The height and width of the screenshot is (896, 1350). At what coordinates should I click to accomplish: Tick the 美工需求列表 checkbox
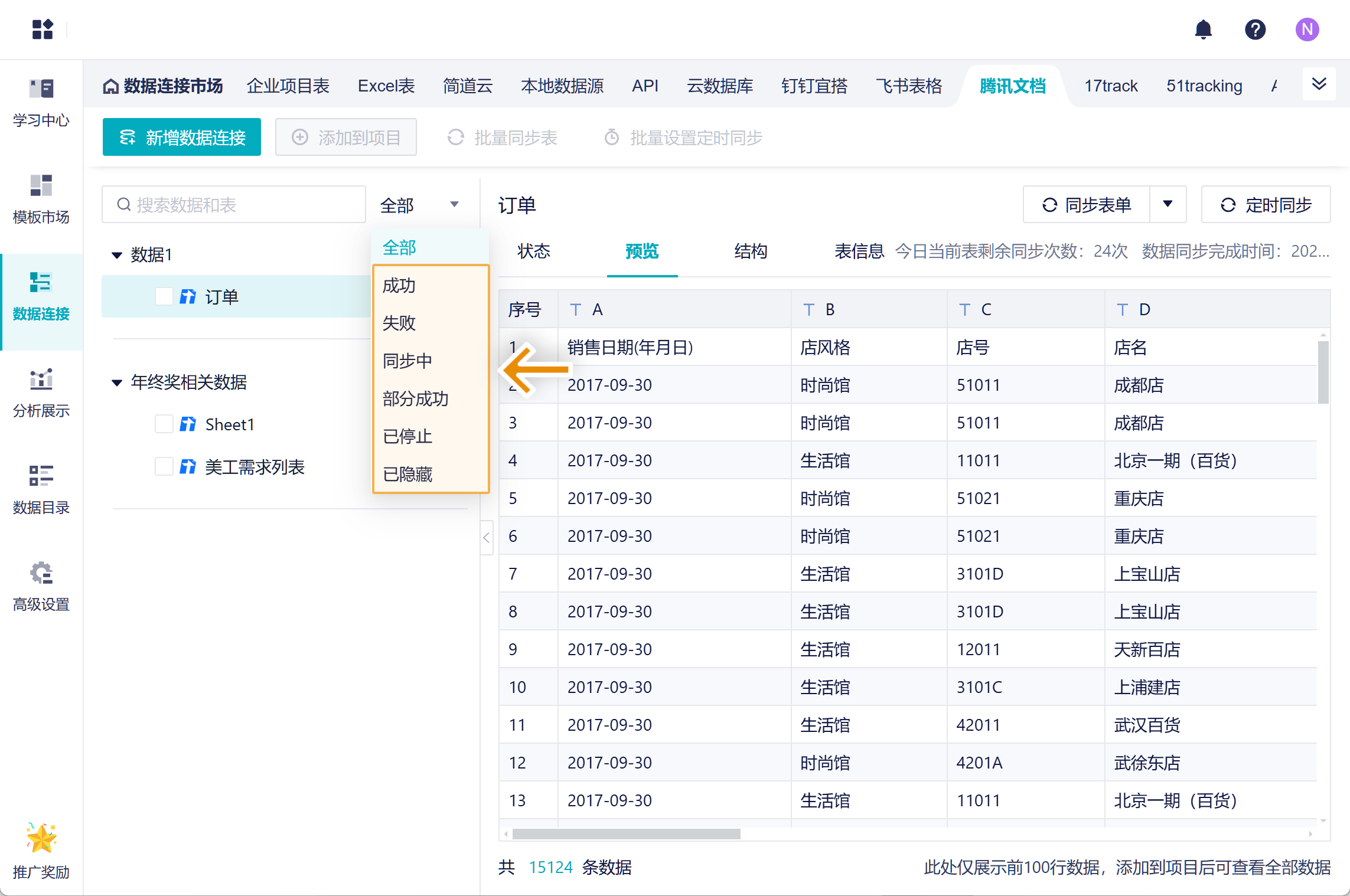tap(164, 466)
